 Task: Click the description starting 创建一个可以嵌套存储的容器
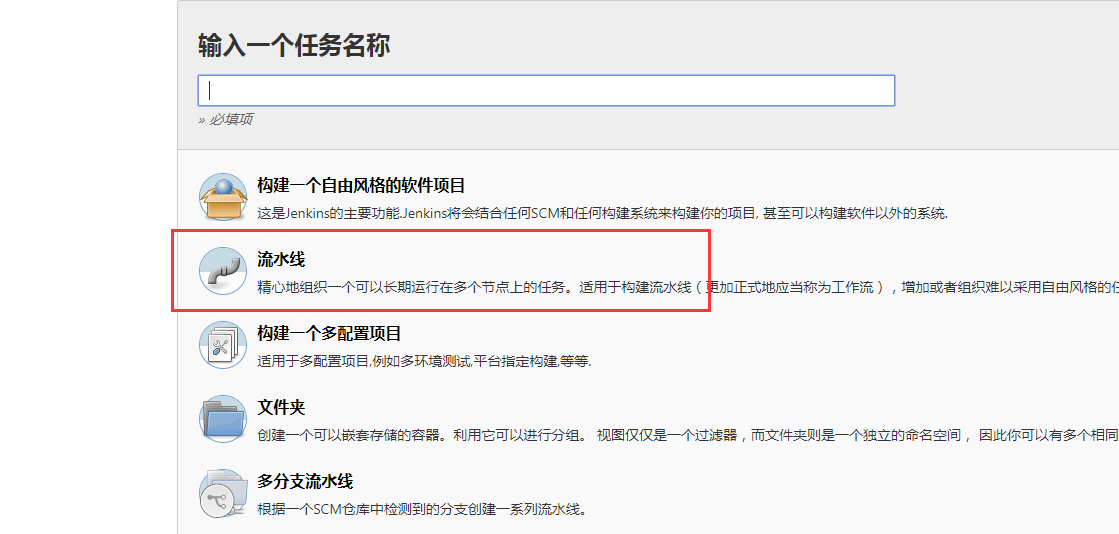point(688,435)
